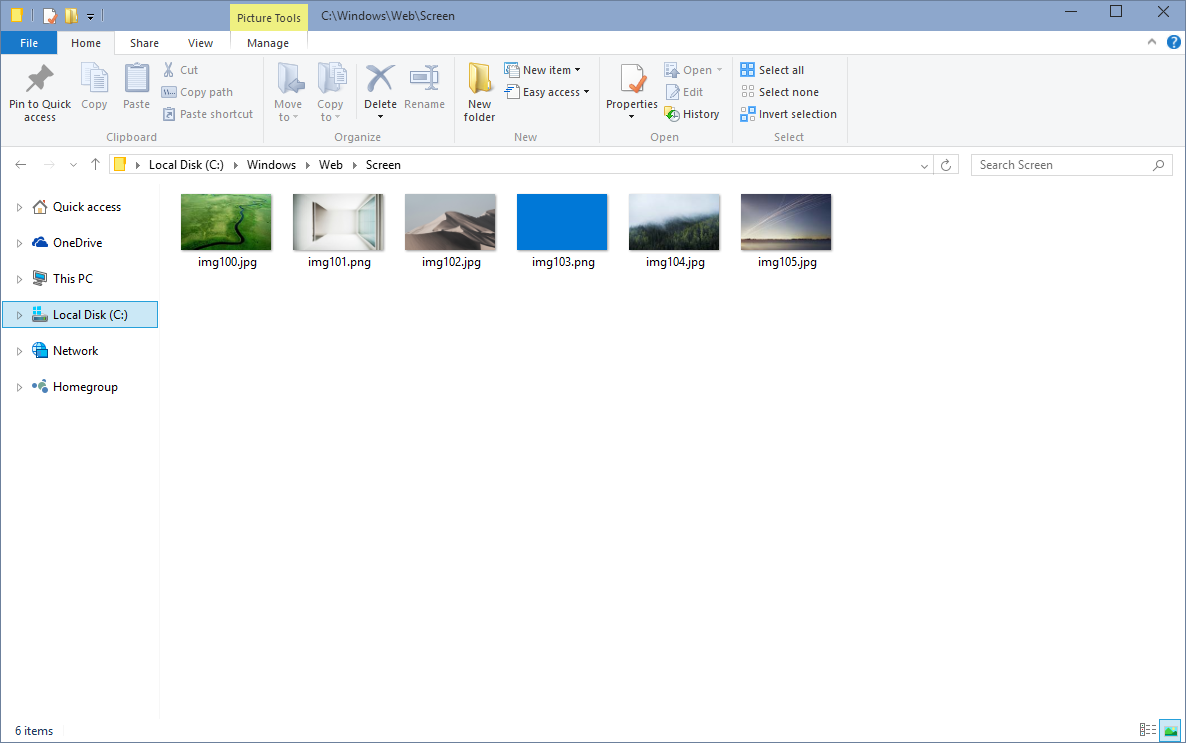Switch to large thumbnail view in status bar

point(1170,730)
